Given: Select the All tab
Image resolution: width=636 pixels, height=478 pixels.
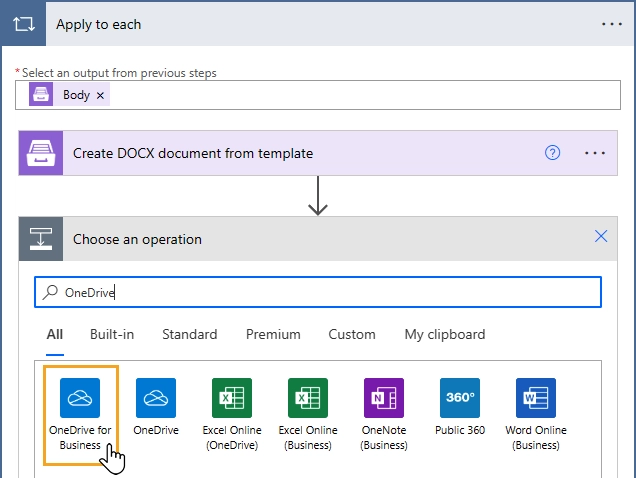Looking at the screenshot, I should (55, 334).
